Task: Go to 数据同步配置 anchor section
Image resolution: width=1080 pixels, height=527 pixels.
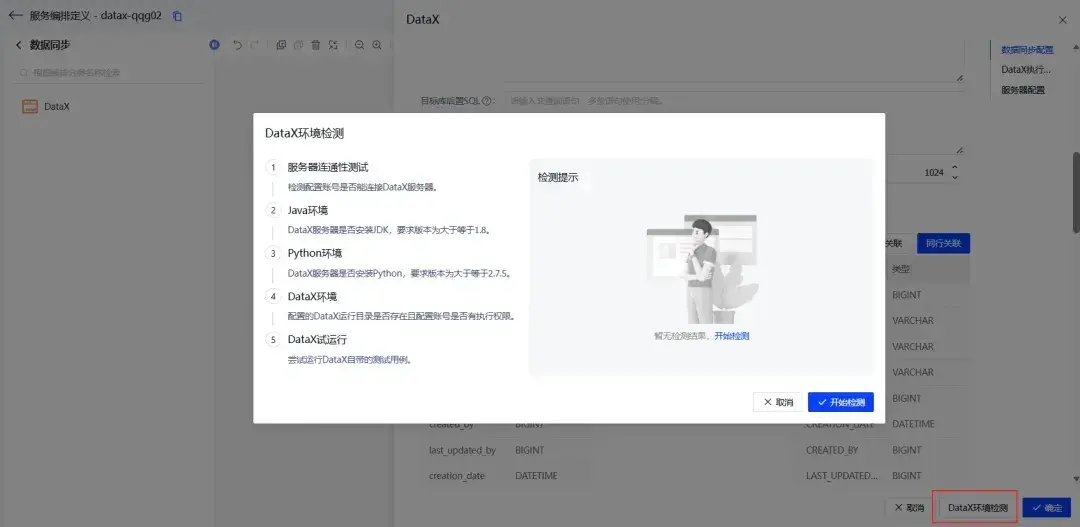Action: pyautogui.click(x=1027, y=50)
